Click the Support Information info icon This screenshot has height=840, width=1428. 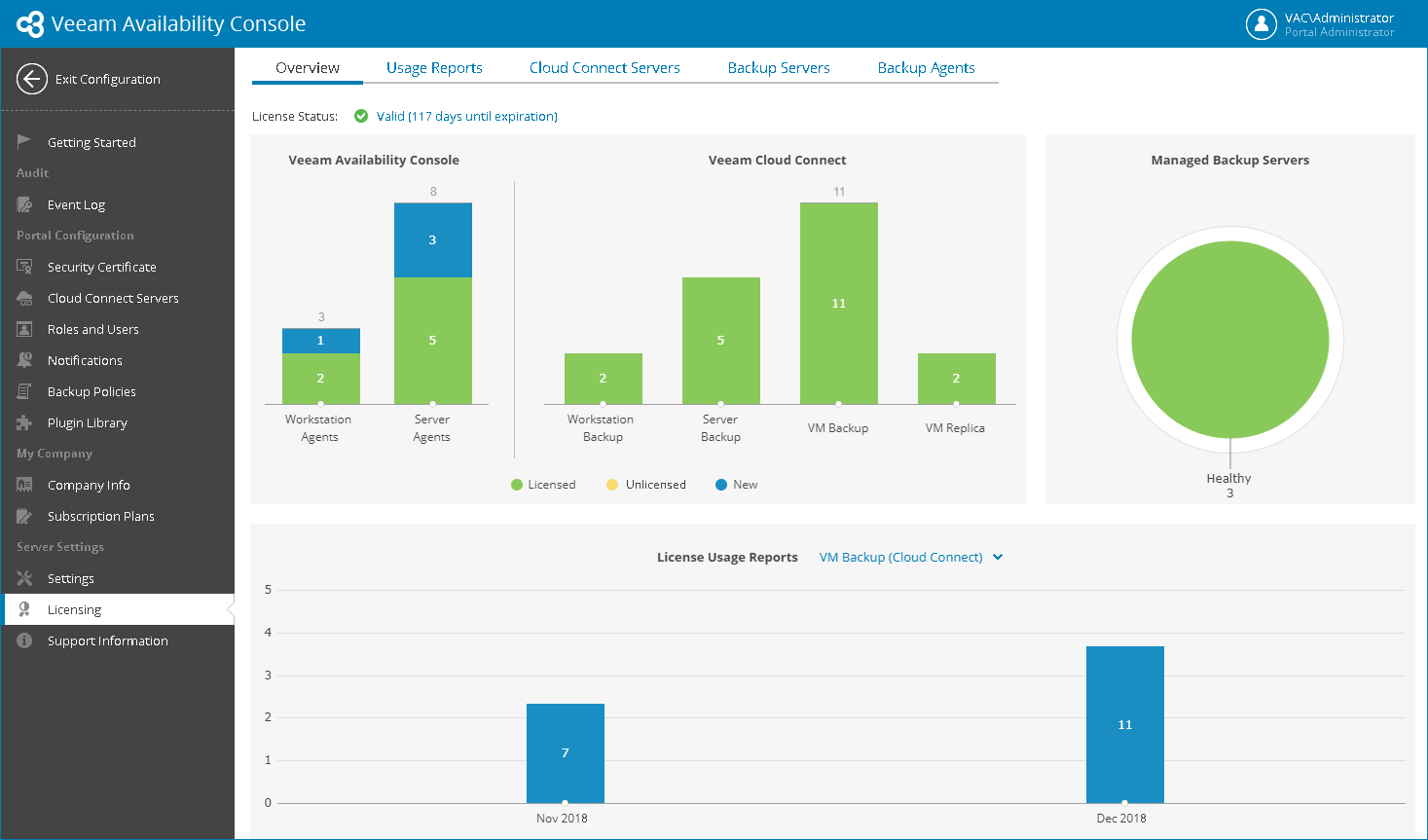(x=24, y=640)
